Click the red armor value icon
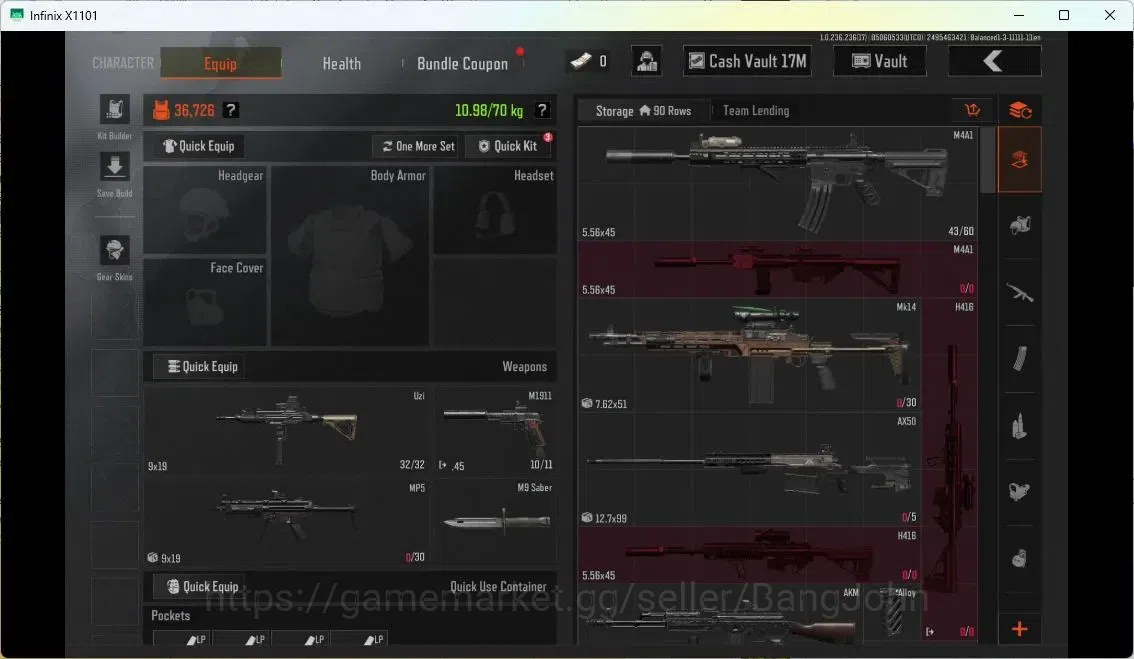Viewport: 1134px width, 659px height. pyautogui.click(x=161, y=110)
